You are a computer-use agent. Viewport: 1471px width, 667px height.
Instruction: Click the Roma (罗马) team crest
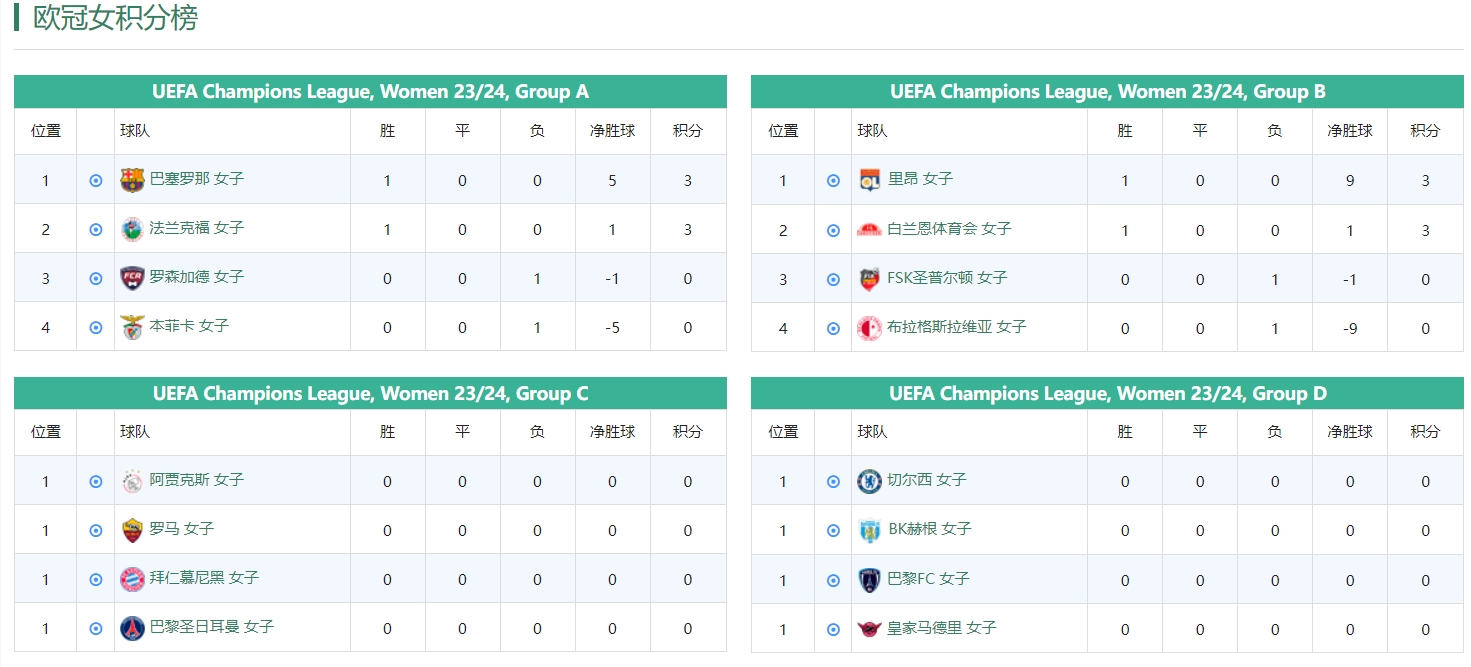point(132,530)
